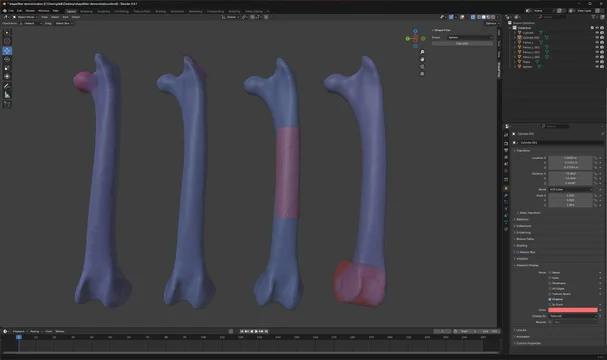Activate the Transform tool

click(7, 76)
